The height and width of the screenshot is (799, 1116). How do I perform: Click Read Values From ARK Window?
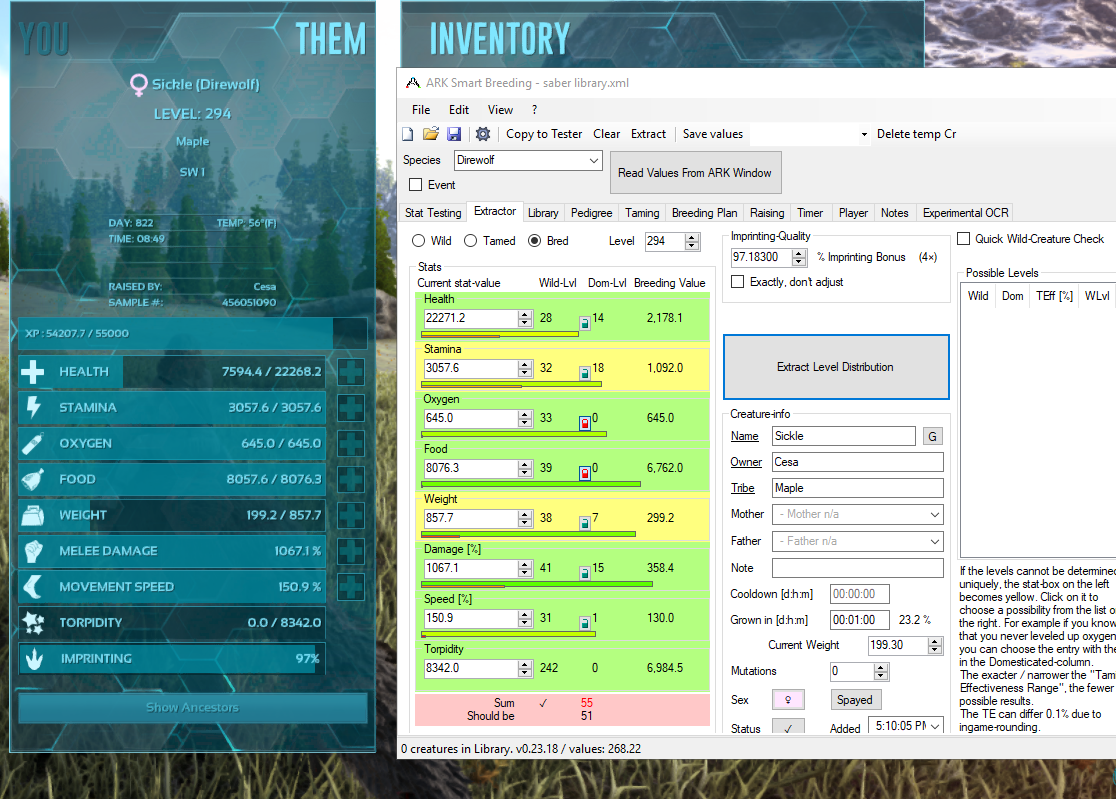point(695,172)
